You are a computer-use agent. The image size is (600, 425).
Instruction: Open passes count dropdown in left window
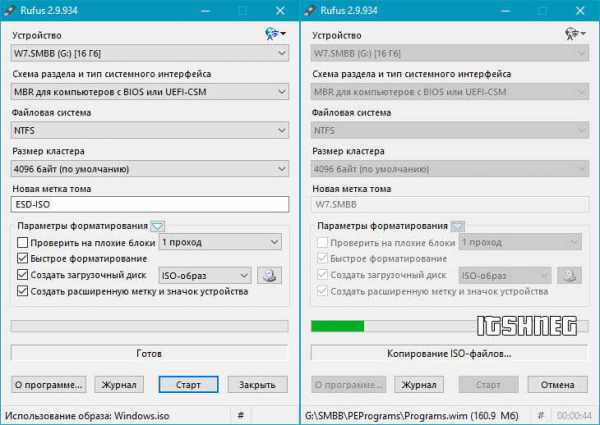point(220,242)
